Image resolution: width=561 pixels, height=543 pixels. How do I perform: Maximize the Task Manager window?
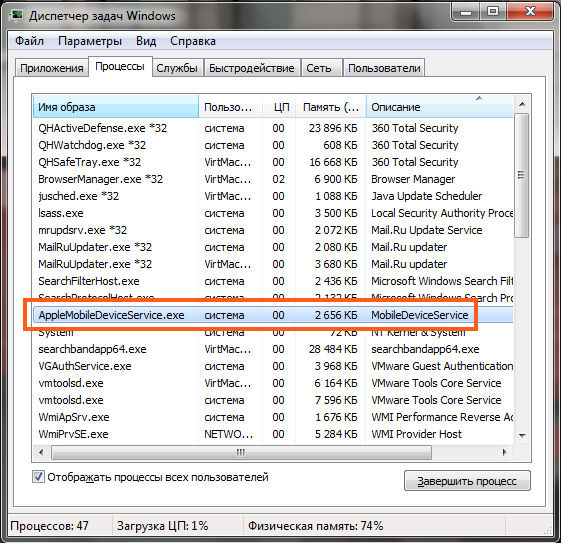[493, 12]
